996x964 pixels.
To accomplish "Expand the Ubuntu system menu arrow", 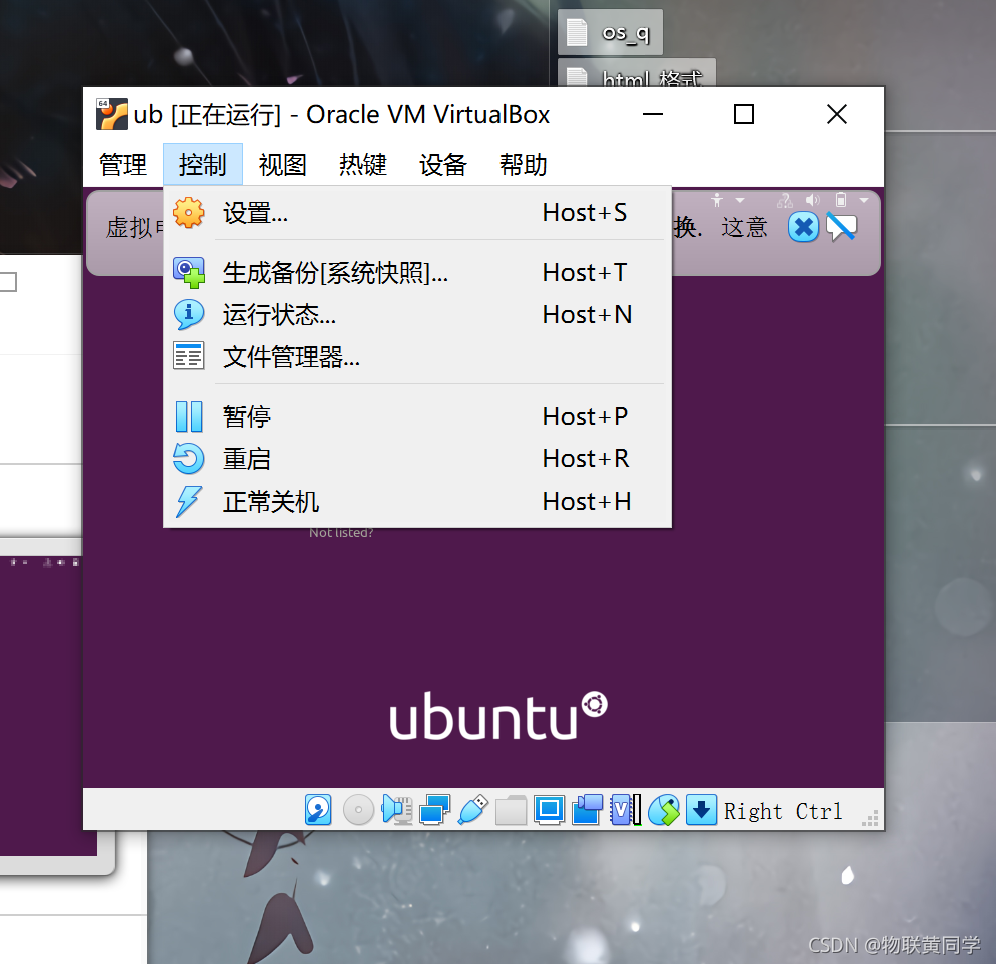I will click(x=864, y=201).
